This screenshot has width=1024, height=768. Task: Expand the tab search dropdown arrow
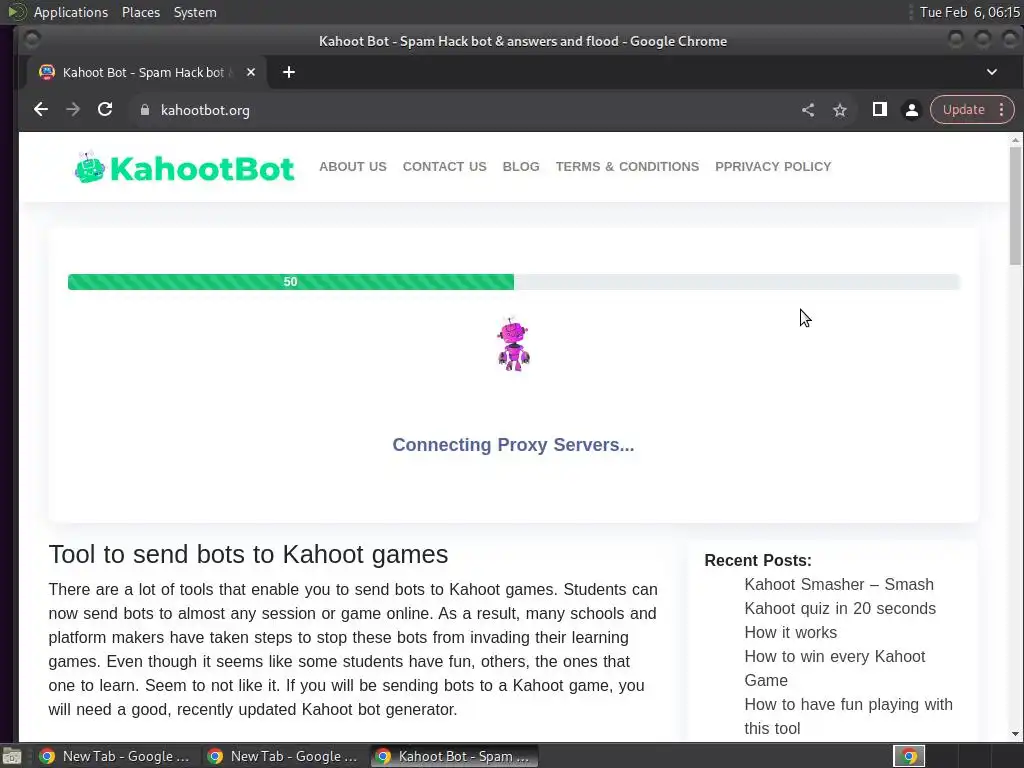coord(991,72)
